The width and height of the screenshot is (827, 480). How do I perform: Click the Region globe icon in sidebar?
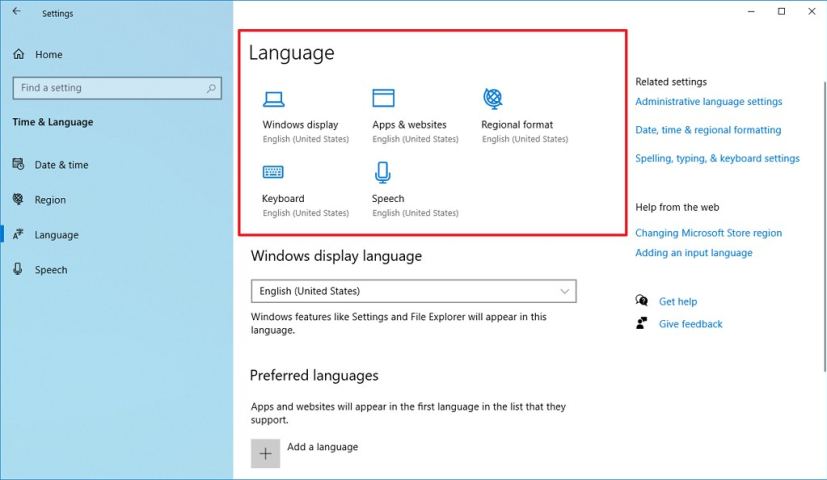pyautogui.click(x=18, y=199)
